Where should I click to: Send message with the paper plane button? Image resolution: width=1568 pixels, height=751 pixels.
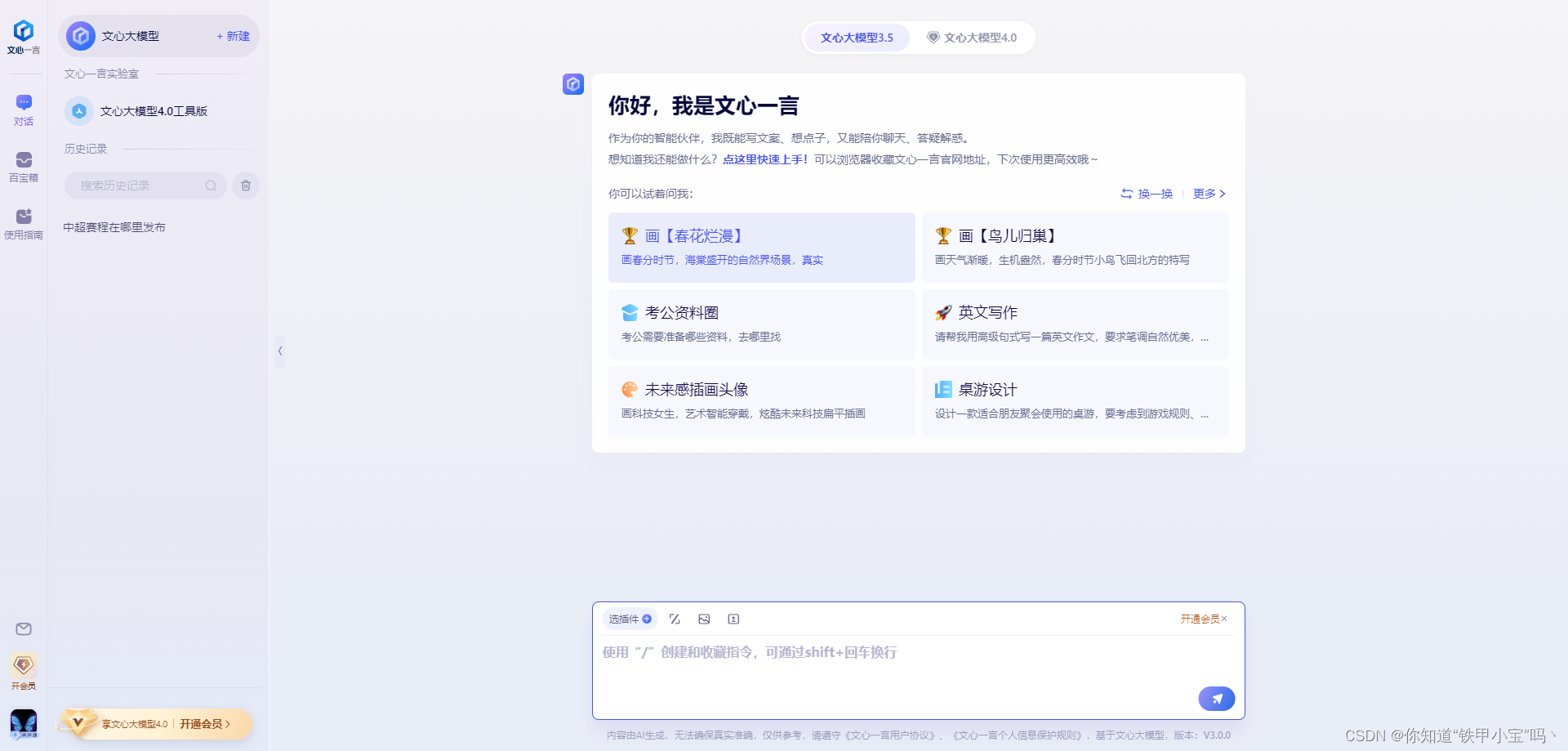(x=1216, y=699)
